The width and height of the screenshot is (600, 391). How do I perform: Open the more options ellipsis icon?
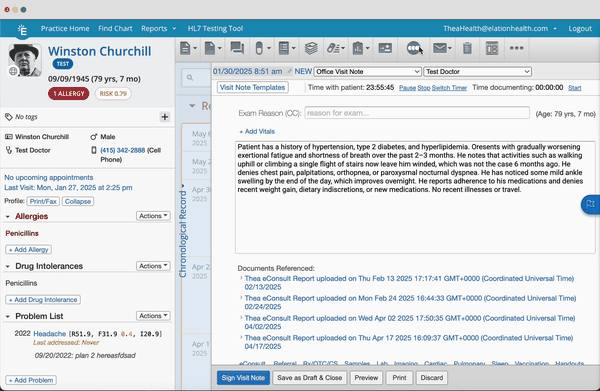517,48
